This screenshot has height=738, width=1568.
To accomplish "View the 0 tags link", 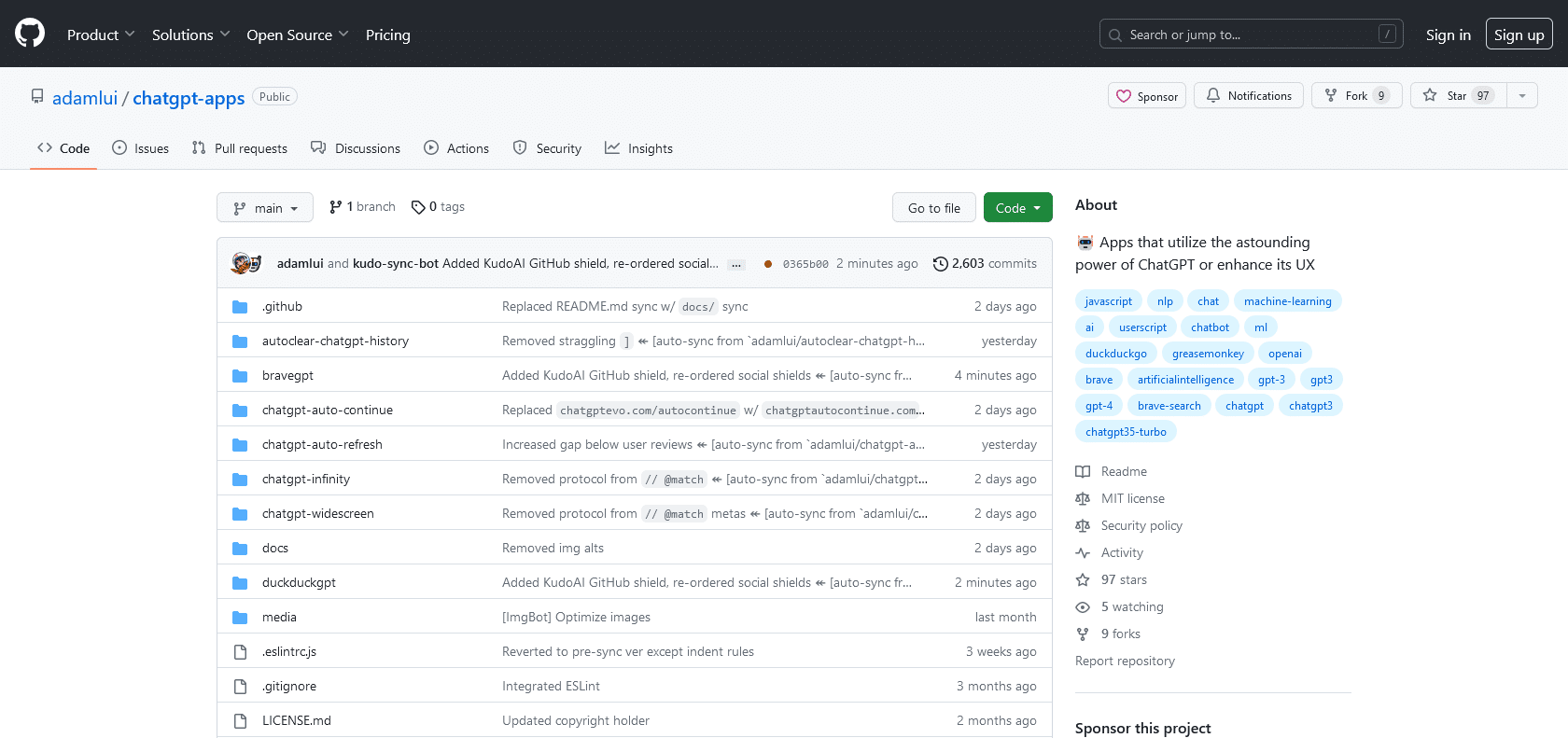I will pyautogui.click(x=438, y=207).
